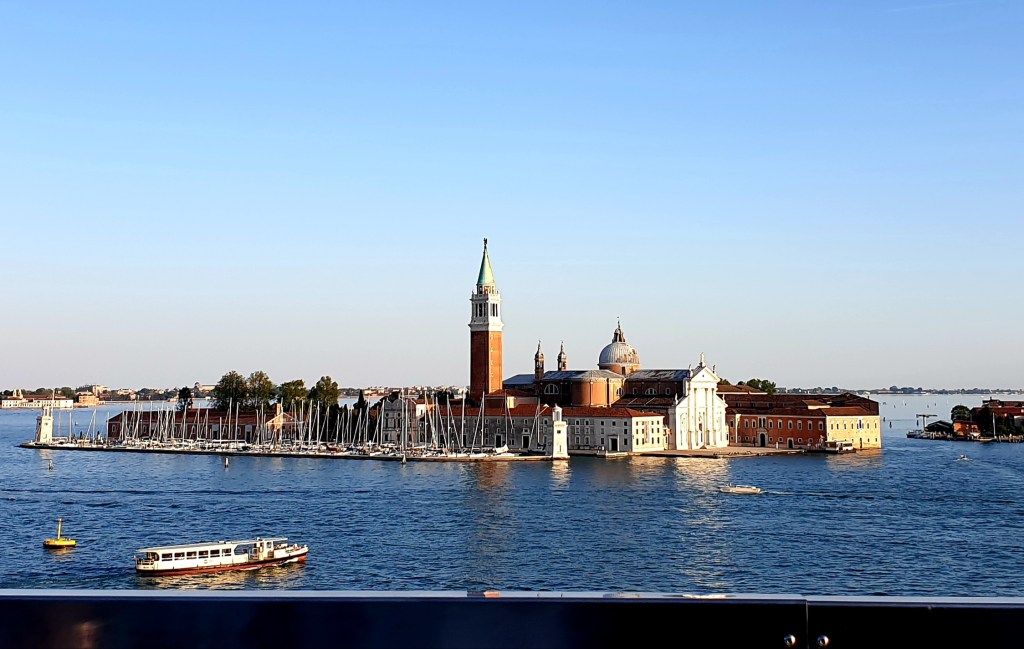Tap the small motorboat near the church
The height and width of the screenshot is (649, 1024).
740,489
